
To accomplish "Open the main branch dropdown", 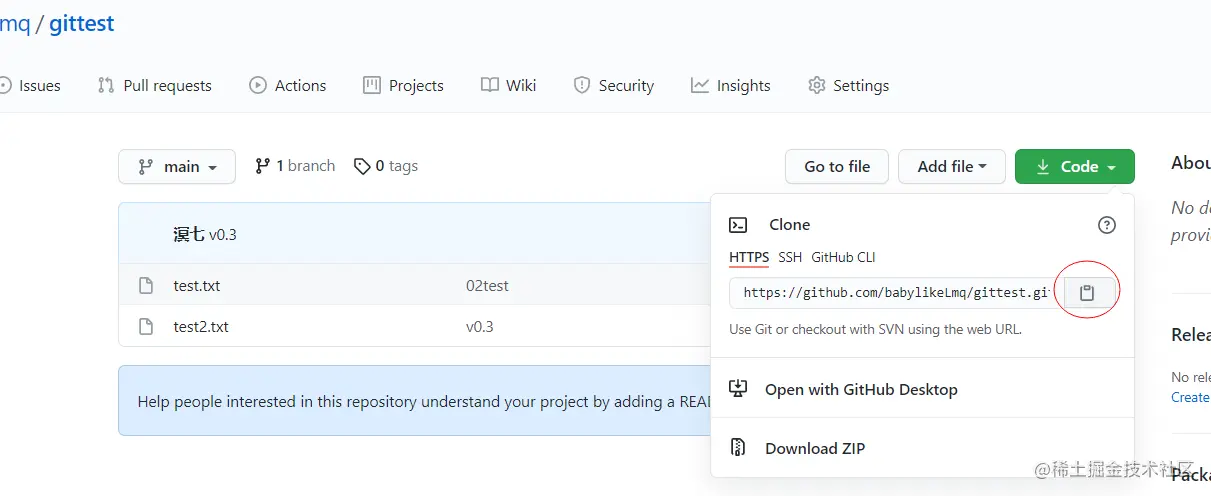I will point(177,167).
